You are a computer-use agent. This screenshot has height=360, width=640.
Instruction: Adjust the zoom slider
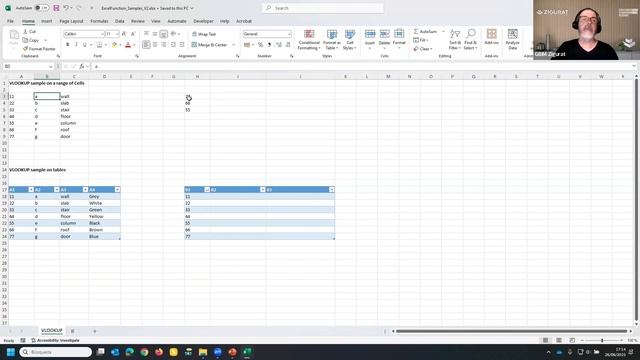[x=602, y=340]
